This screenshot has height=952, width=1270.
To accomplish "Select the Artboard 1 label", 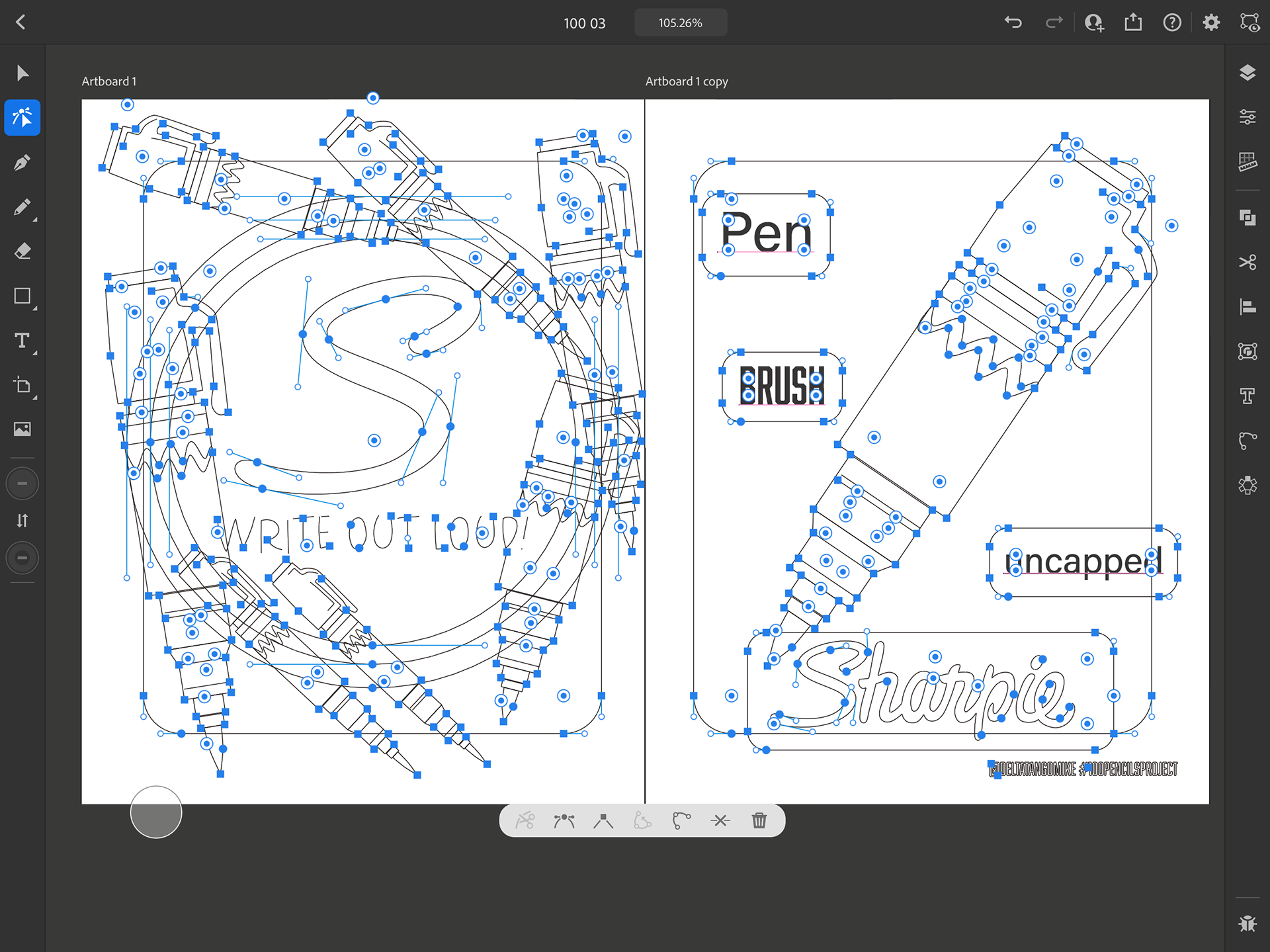I will point(109,81).
